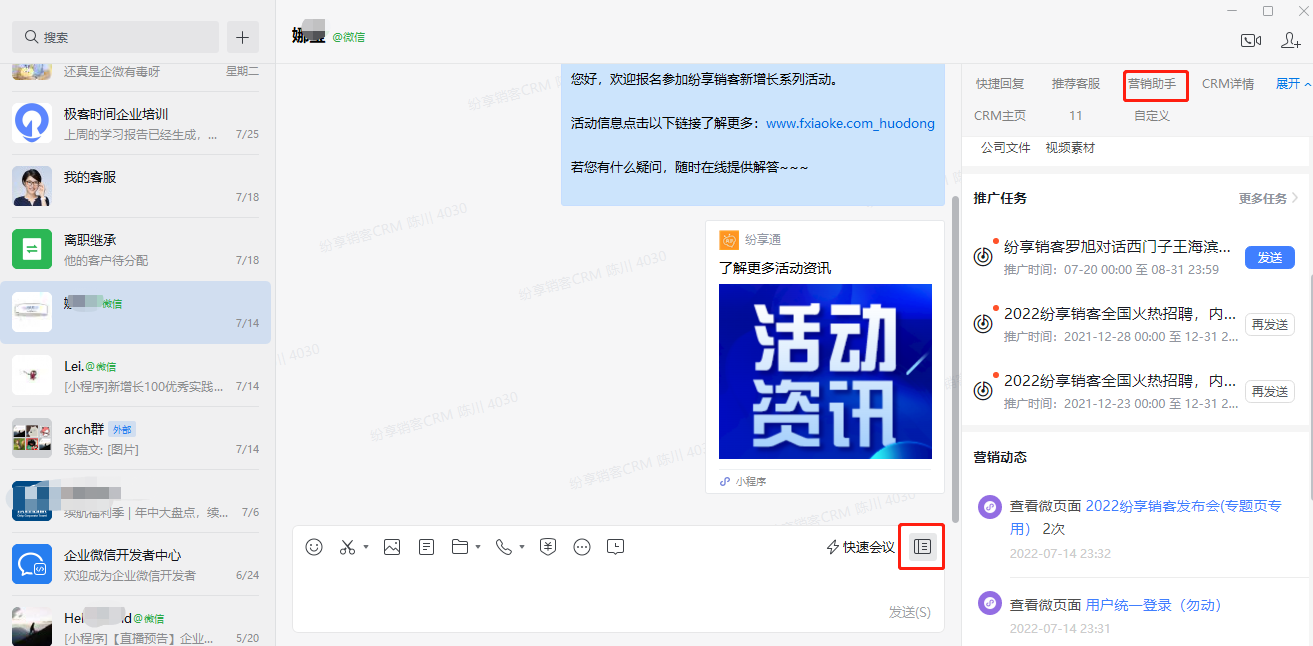Click the 营销动态 section heading
The height and width of the screenshot is (646, 1313).
[1000, 457]
